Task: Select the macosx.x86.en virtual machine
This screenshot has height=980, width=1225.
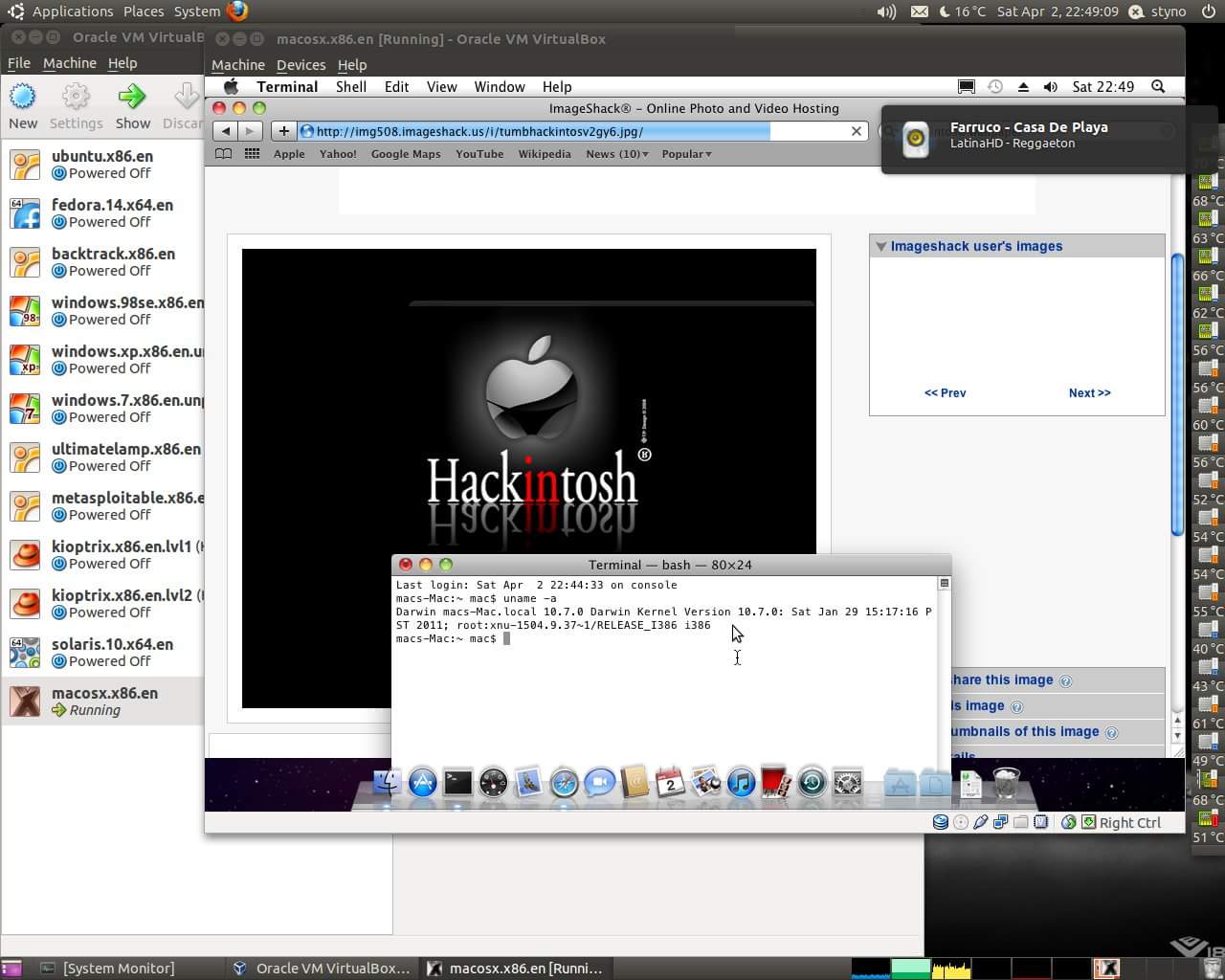Action: [x=103, y=701]
